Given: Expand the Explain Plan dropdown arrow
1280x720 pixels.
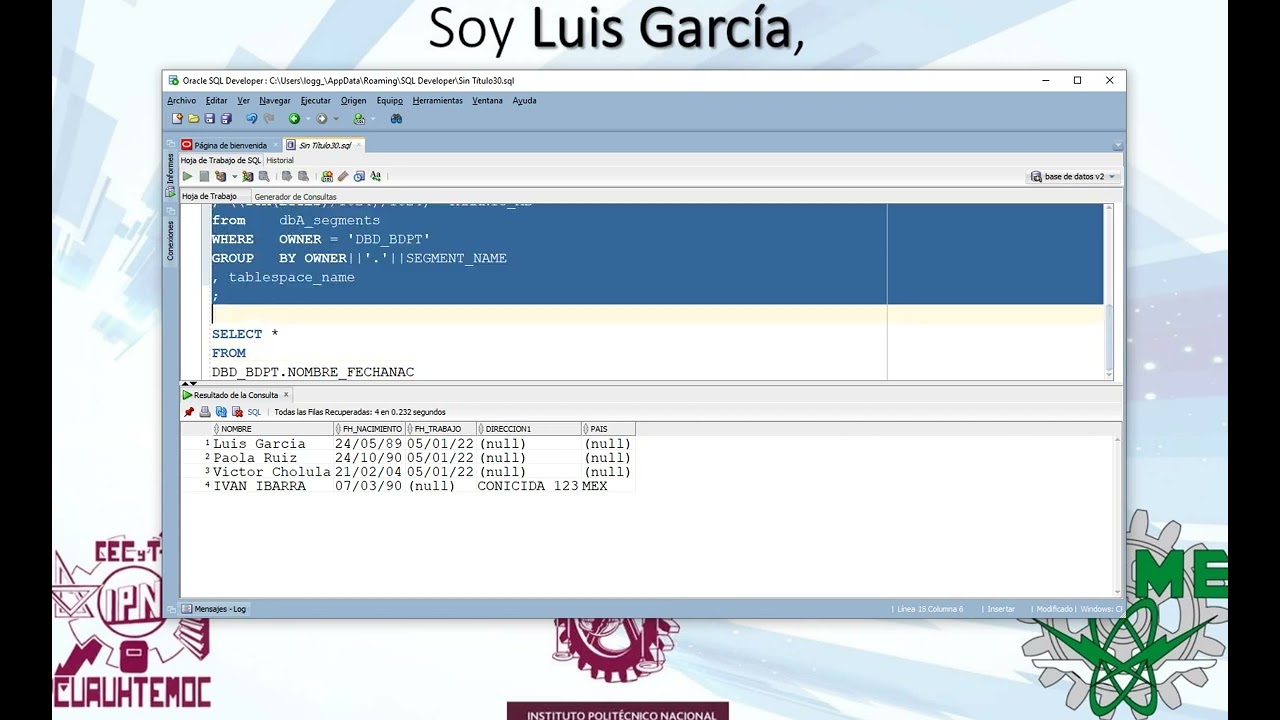Looking at the screenshot, I should coord(234,177).
